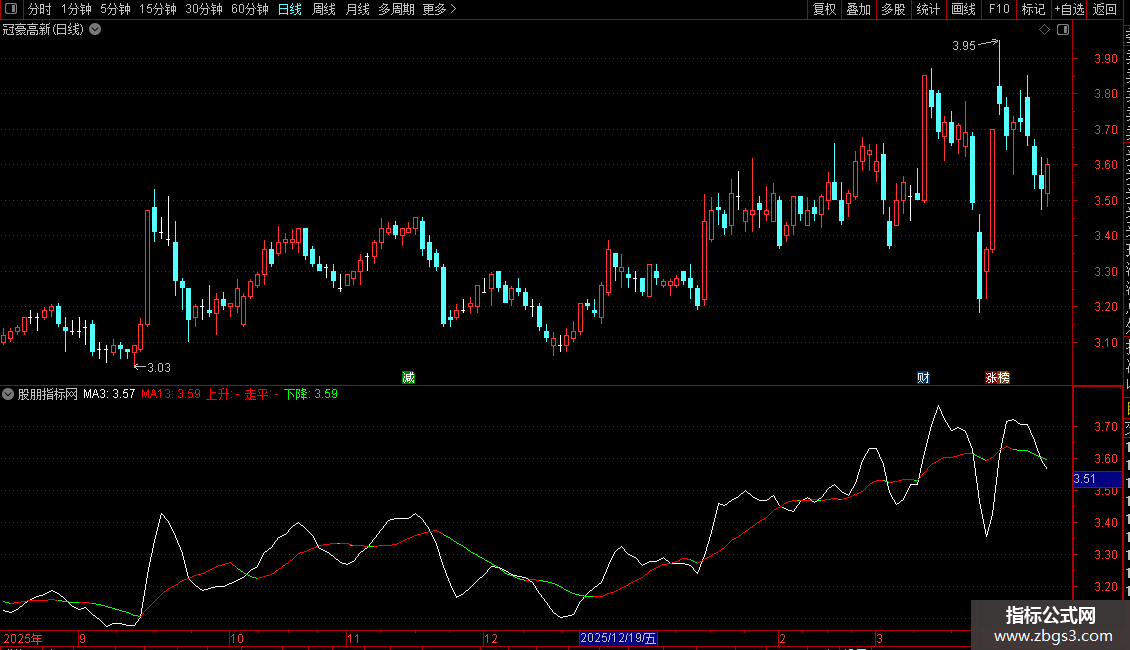This screenshot has height=650, width=1130.
Task: Click the blue 财 marker icon
Action: pos(923,378)
